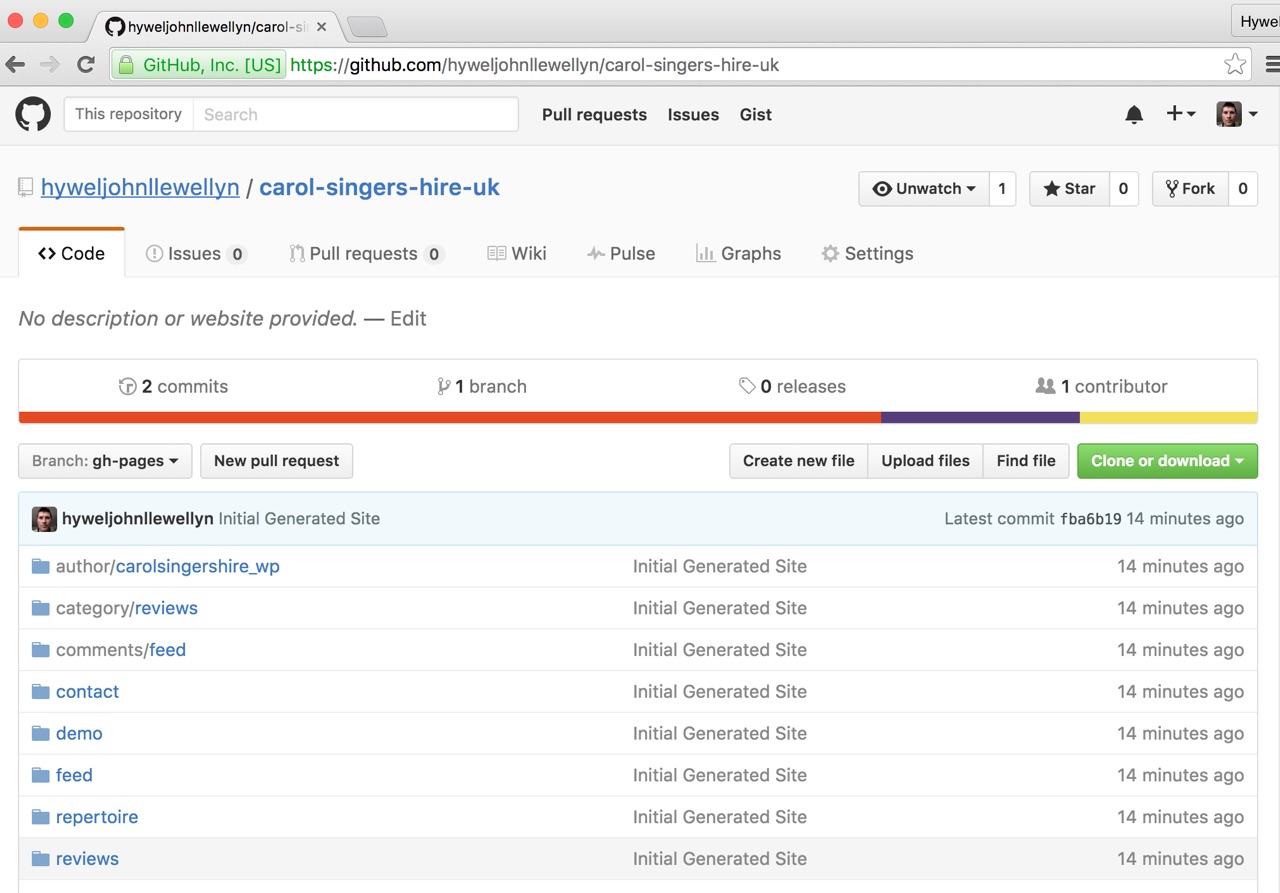Click the repository book icon

coord(26,187)
